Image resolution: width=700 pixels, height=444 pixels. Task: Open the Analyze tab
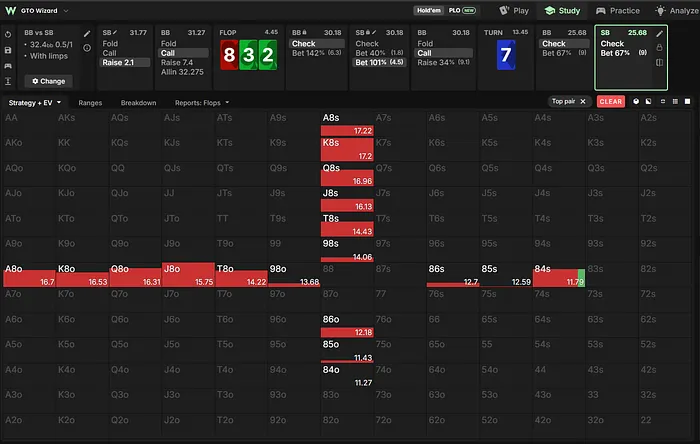point(677,11)
